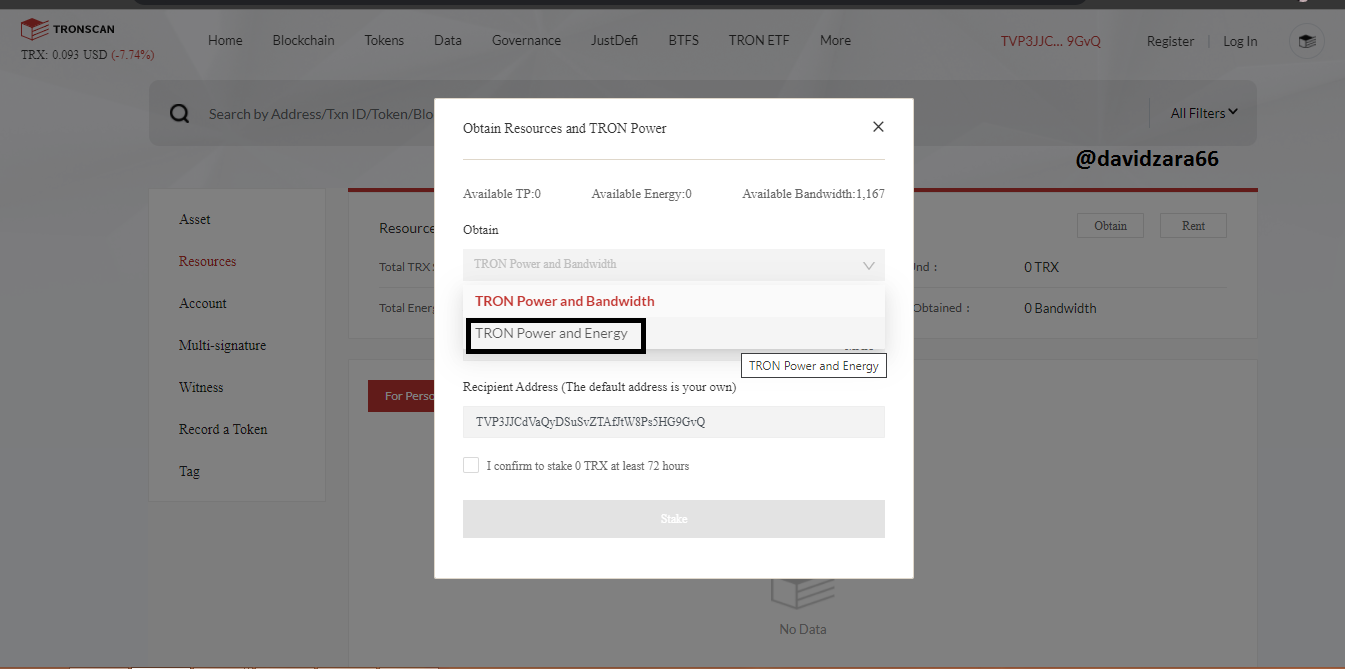
Task: Open the All Filters dropdown
Action: 1204,113
